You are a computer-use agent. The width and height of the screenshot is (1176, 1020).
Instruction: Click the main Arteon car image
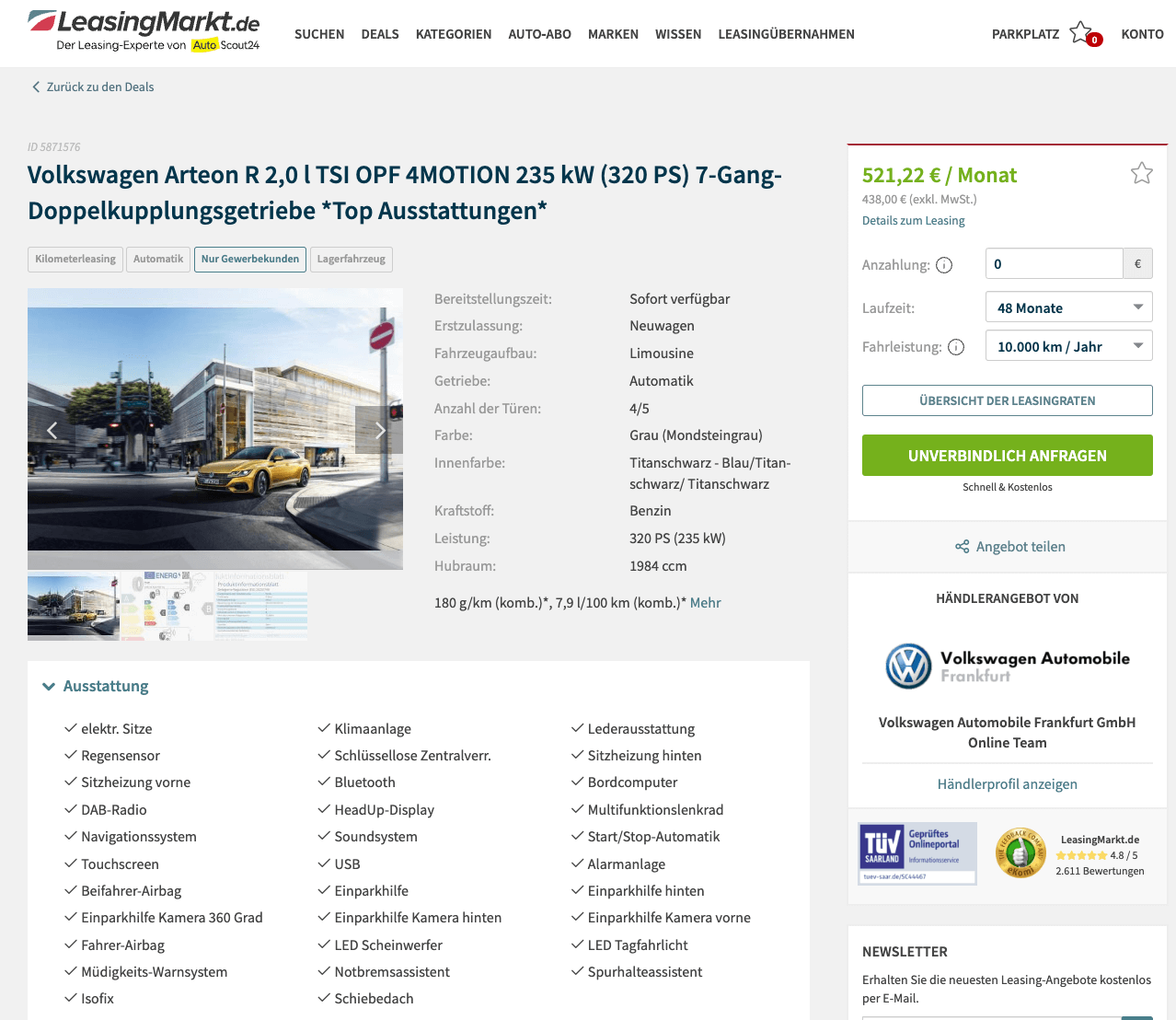coord(215,429)
